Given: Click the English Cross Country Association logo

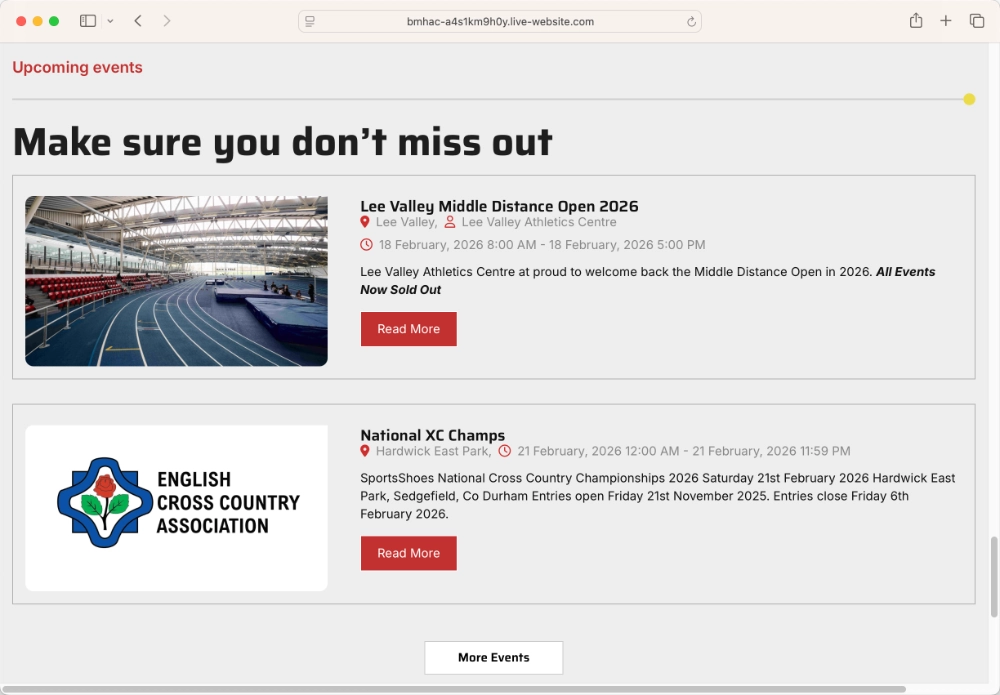Looking at the screenshot, I should pos(176,507).
